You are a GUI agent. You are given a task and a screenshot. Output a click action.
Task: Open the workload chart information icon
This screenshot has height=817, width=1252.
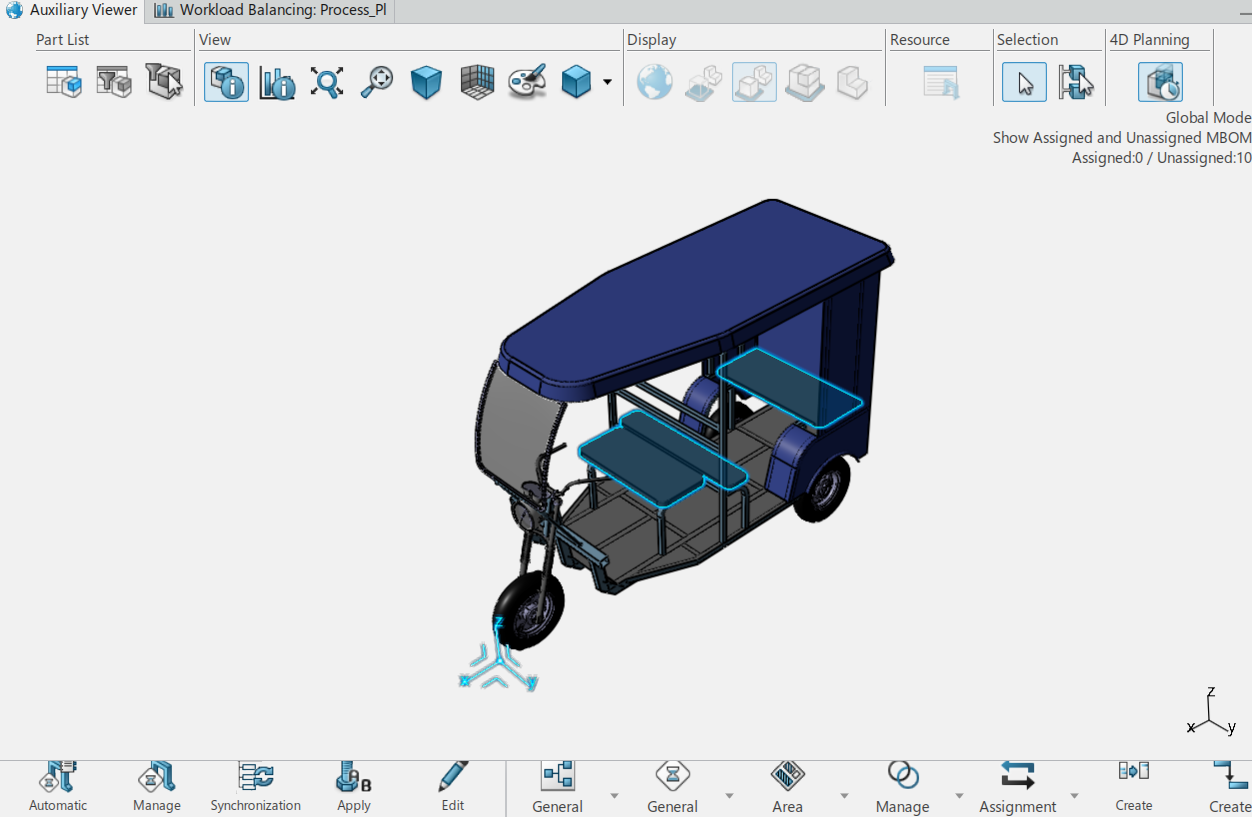tap(277, 82)
